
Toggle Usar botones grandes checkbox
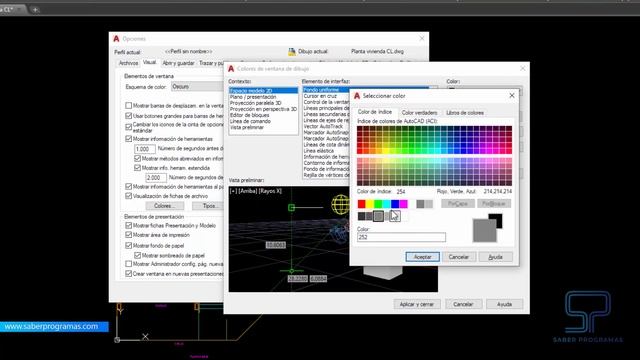(129, 116)
